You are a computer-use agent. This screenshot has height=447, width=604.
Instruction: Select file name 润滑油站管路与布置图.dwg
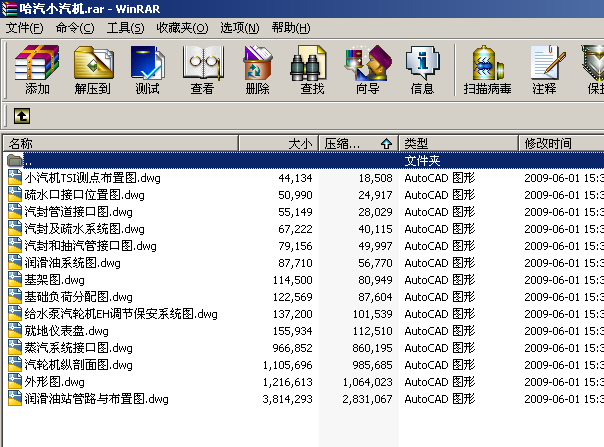click(96, 398)
